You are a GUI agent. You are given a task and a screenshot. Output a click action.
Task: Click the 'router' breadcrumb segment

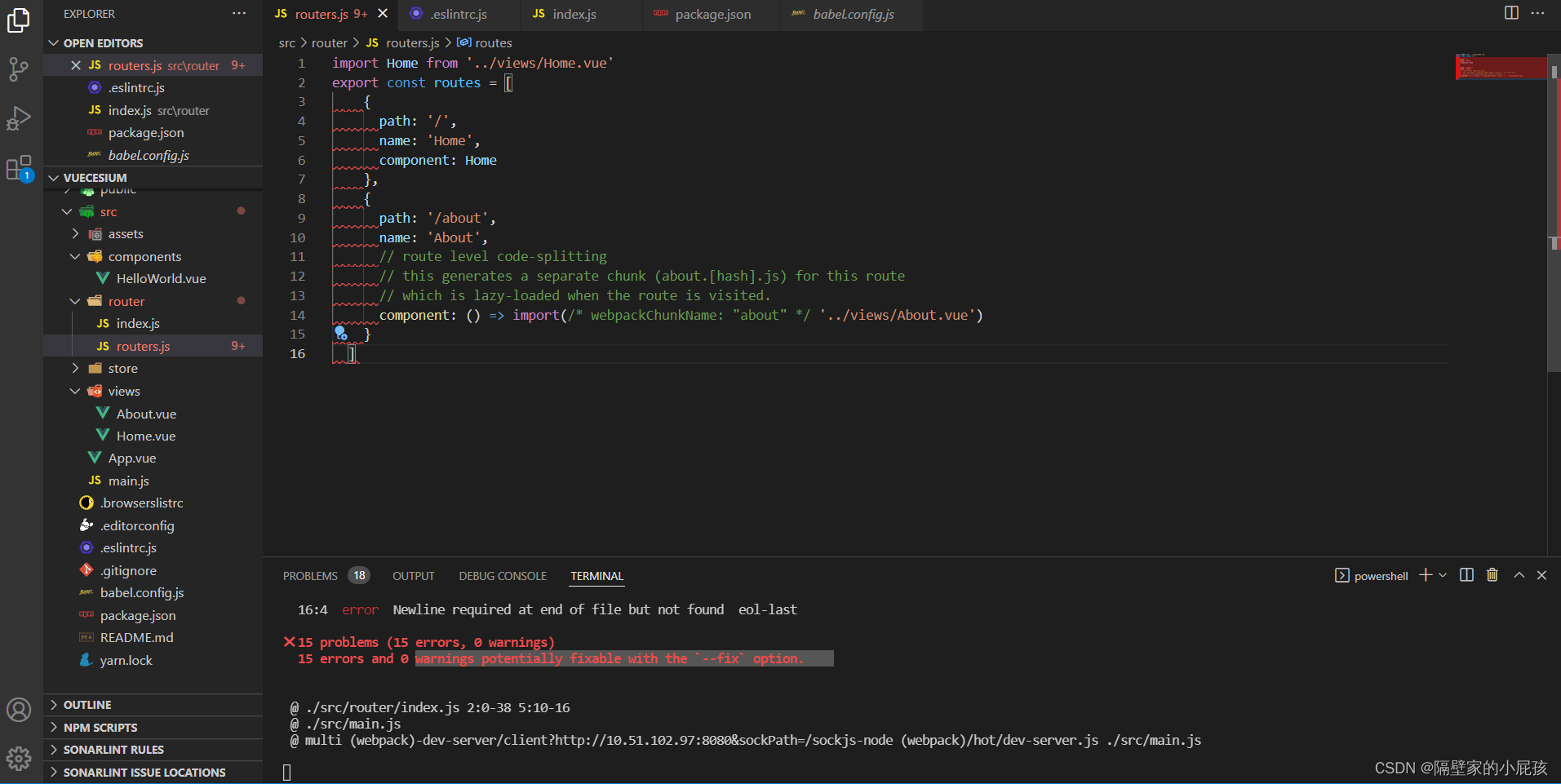pos(330,43)
